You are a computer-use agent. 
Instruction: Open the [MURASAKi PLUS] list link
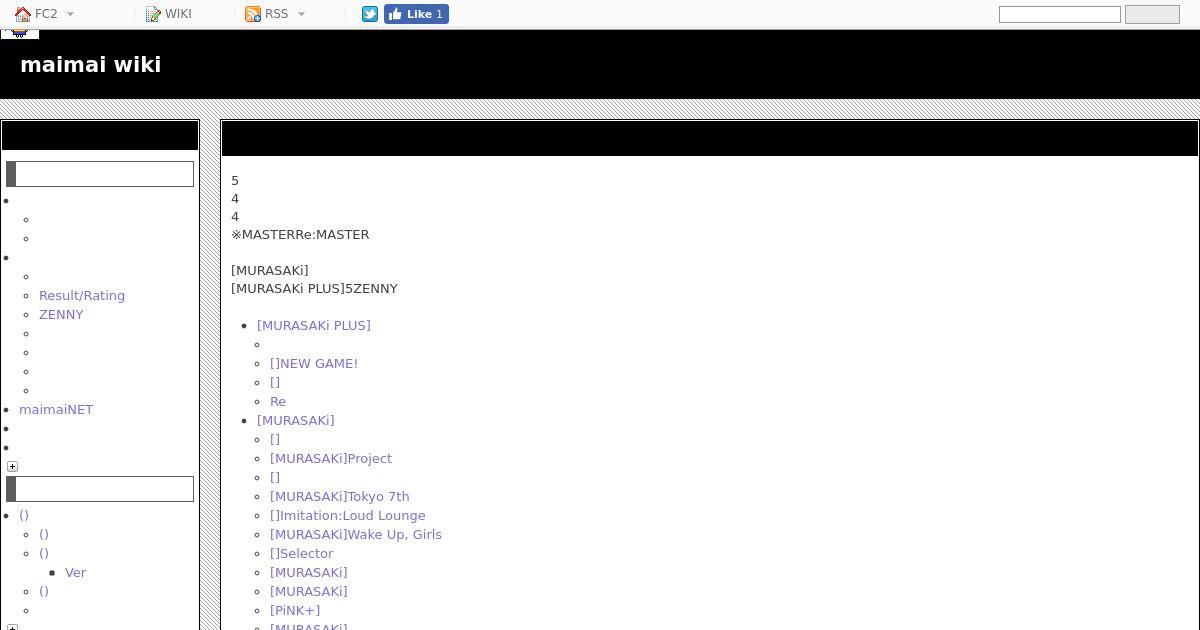point(313,325)
